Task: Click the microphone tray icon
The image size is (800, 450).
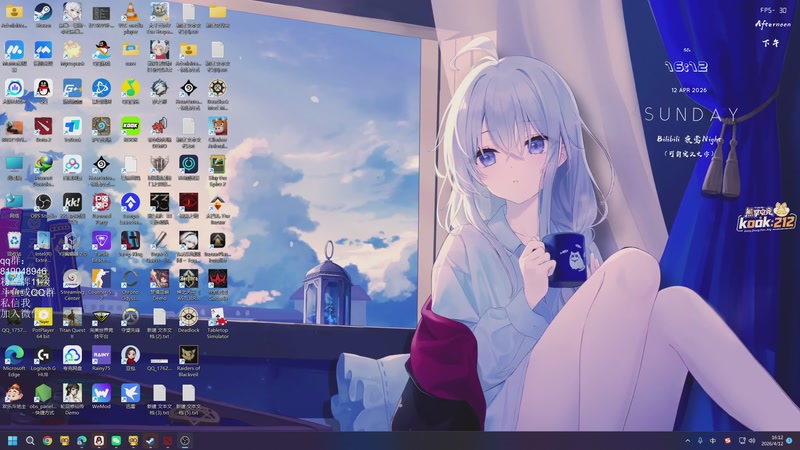Action: click(x=700, y=440)
